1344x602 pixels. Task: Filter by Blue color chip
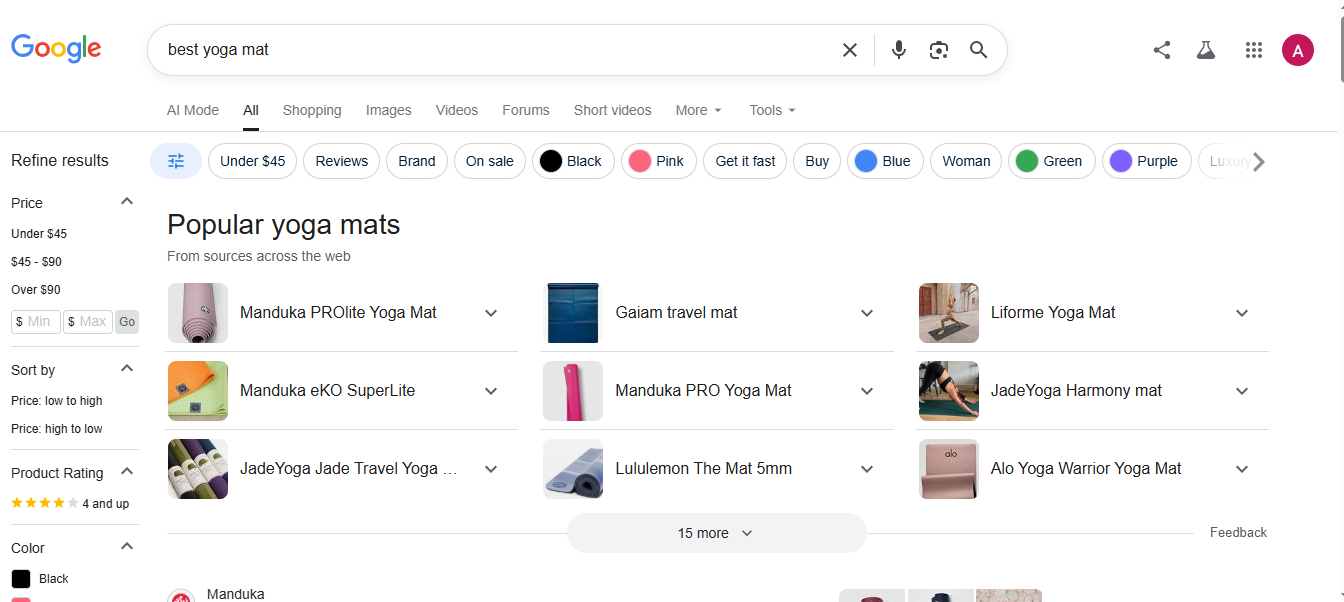(885, 161)
